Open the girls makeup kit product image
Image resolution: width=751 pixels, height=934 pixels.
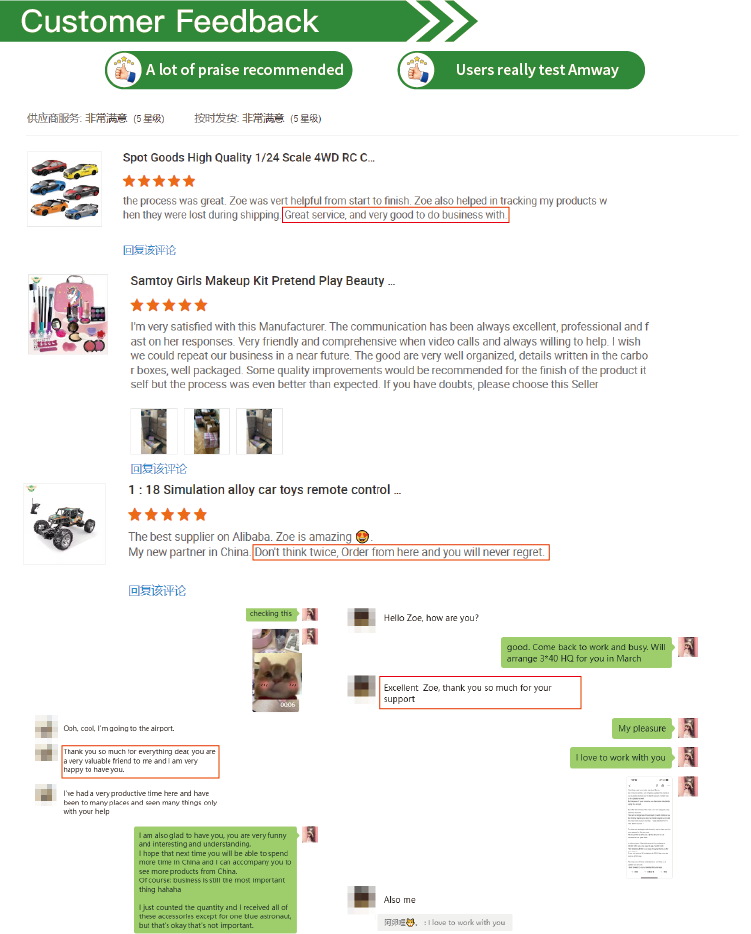click(68, 314)
